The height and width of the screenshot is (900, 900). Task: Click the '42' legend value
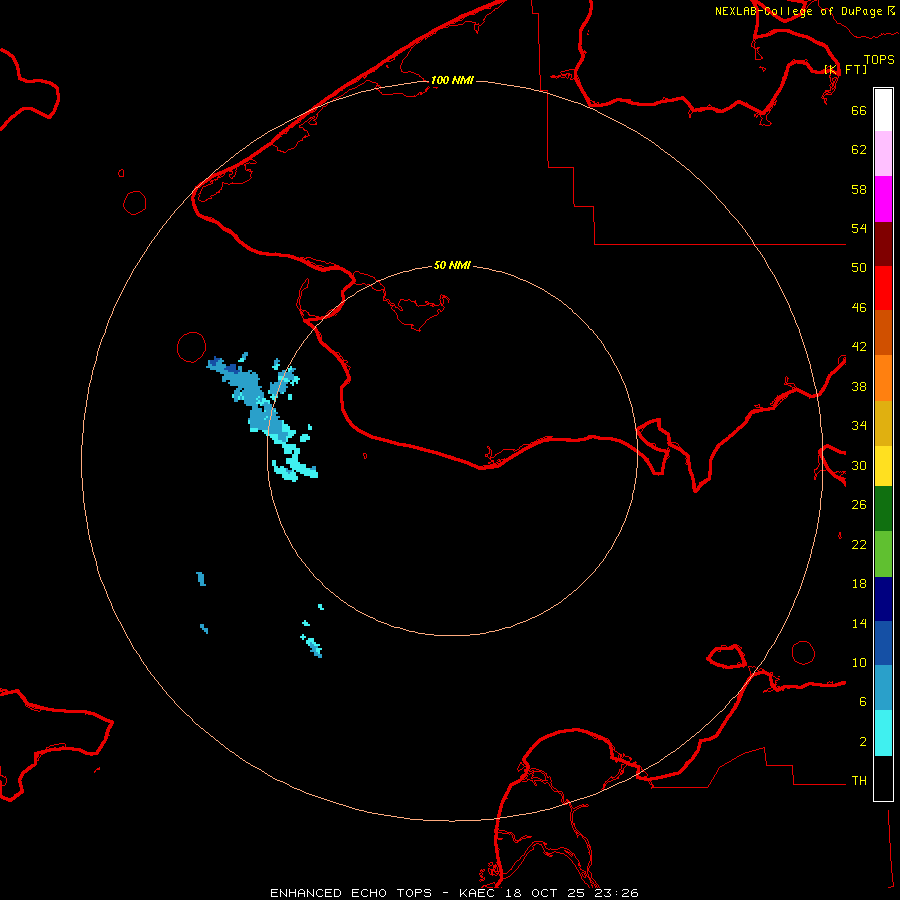[x=859, y=347]
